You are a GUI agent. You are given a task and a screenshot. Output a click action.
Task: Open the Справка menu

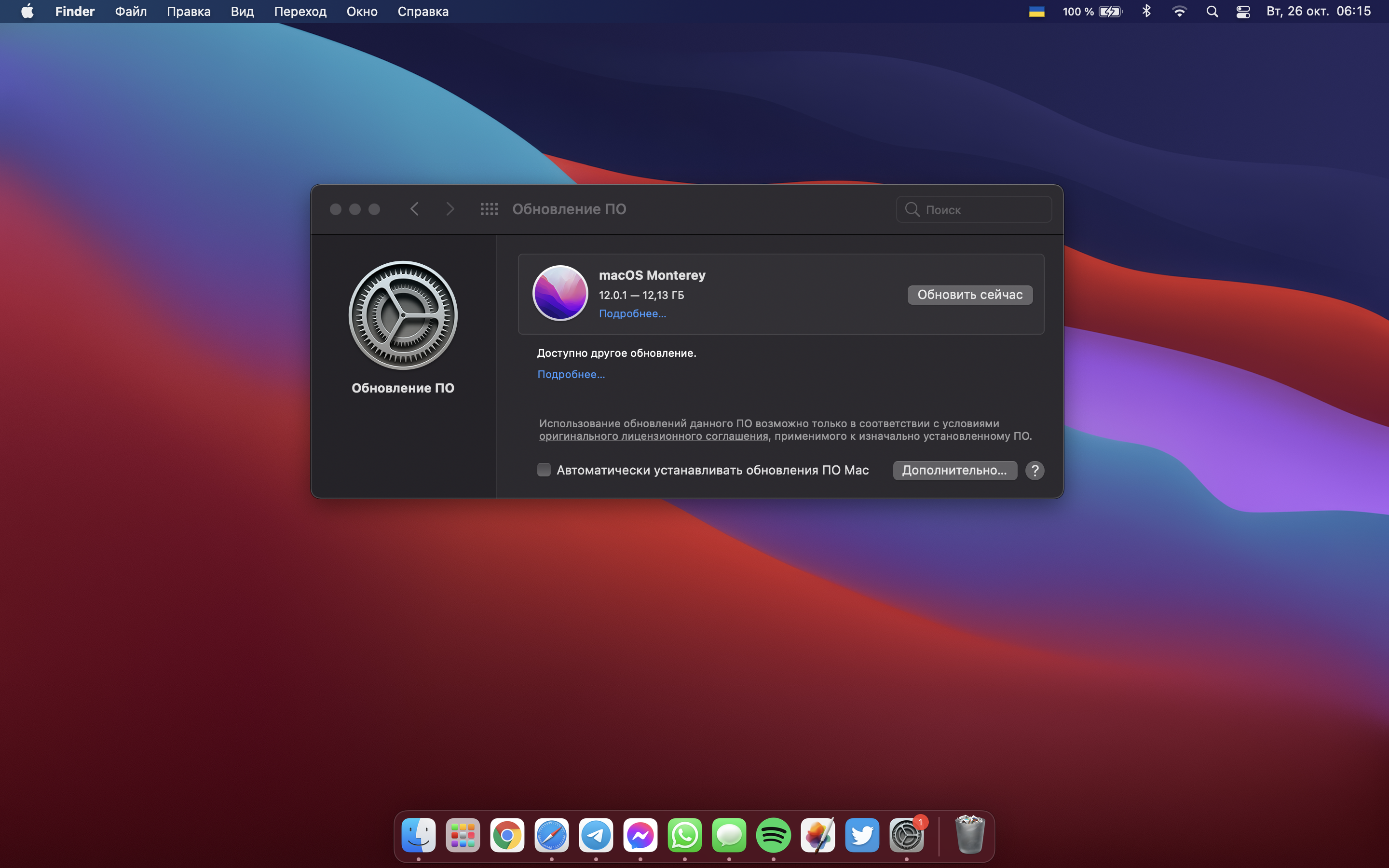click(423, 12)
